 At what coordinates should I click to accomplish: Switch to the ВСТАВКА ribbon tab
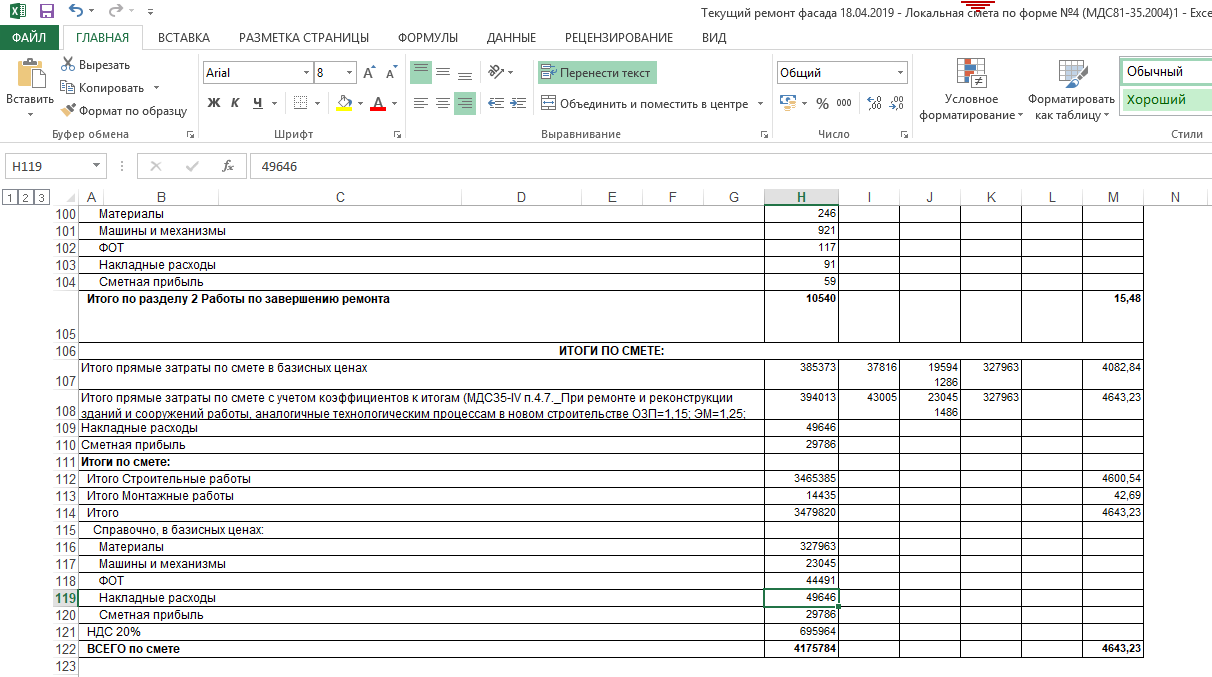click(183, 38)
